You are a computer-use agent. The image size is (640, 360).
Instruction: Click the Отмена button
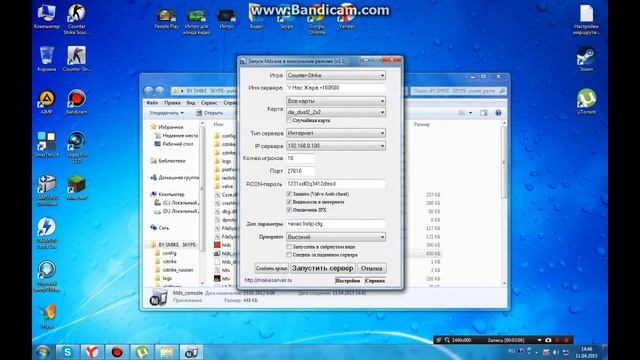[371, 268]
